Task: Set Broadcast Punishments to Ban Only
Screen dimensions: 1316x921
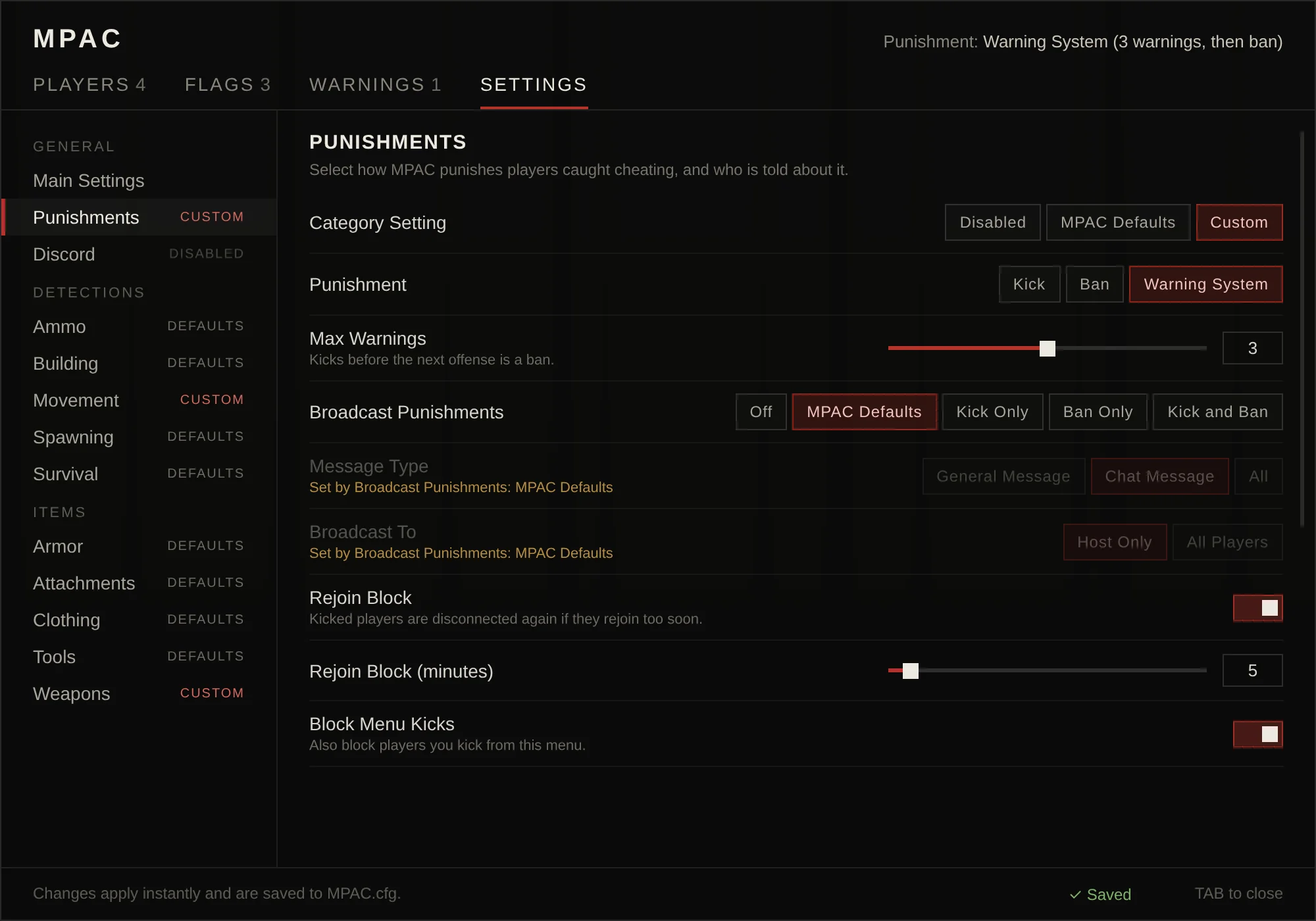Action: click(x=1098, y=412)
